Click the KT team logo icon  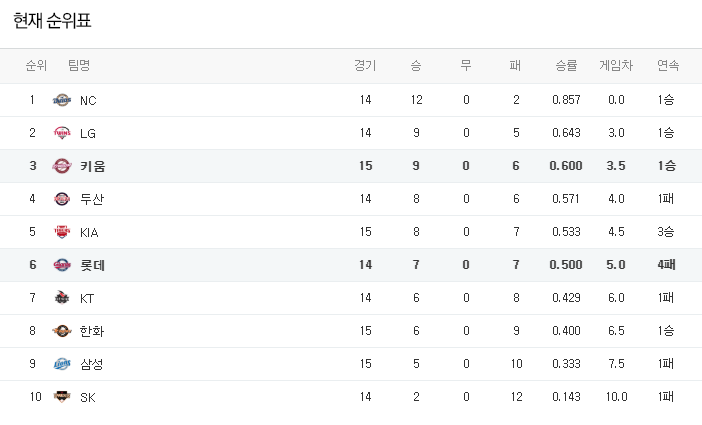pyautogui.click(x=62, y=298)
